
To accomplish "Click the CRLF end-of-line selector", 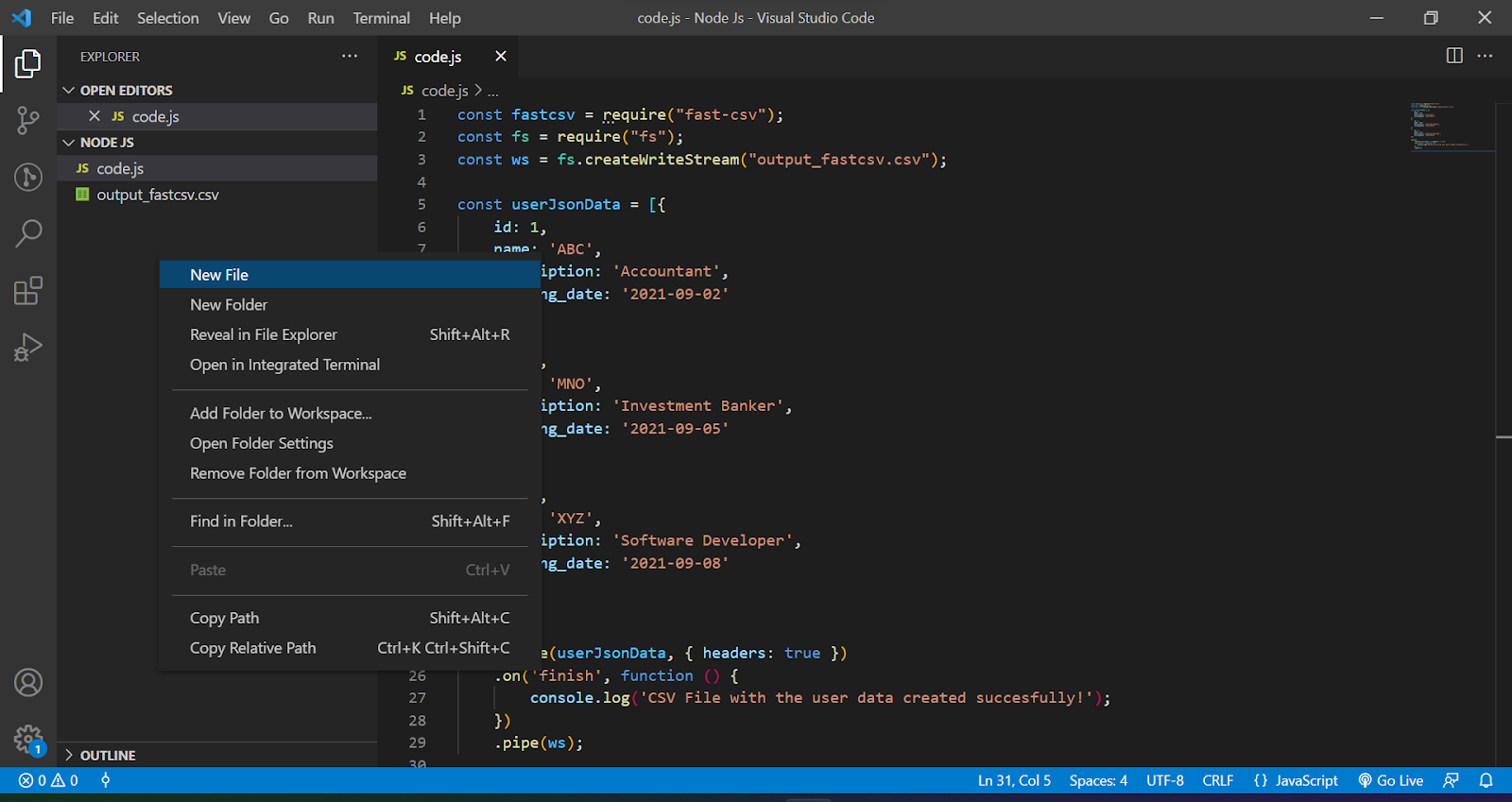I will [x=1218, y=780].
